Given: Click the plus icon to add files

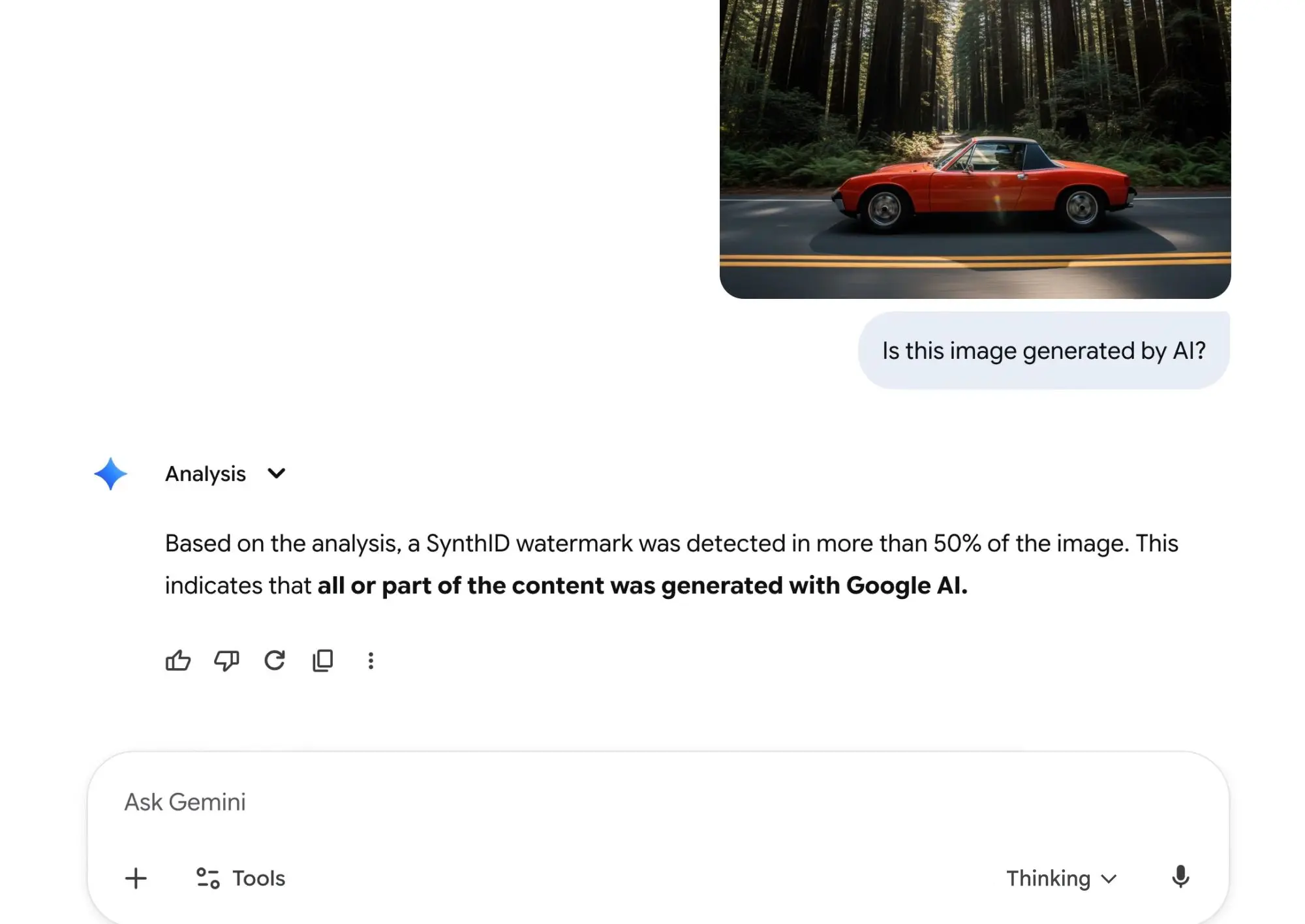Looking at the screenshot, I should (x=136, y=878).
